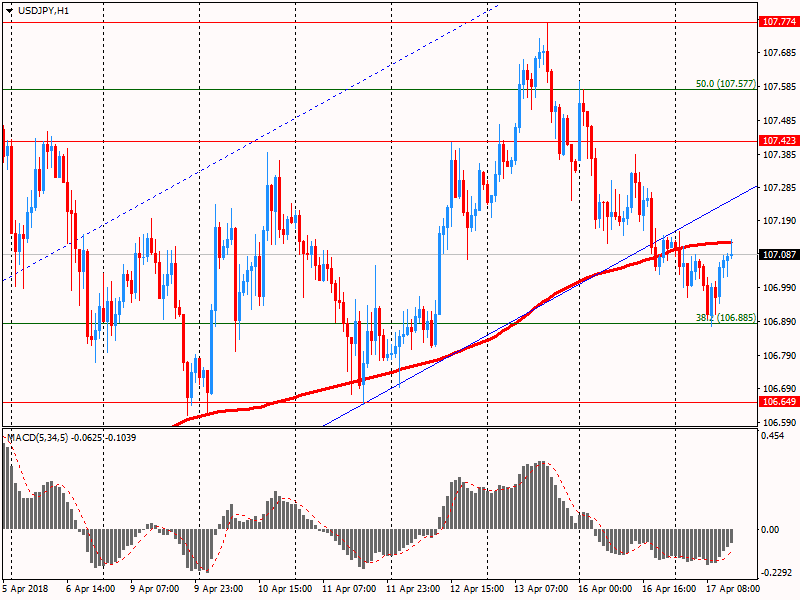Screen dimensions: 800x600
Task: Click the 5 Apr 2018 time label
Action: click(x=25, y=589)
